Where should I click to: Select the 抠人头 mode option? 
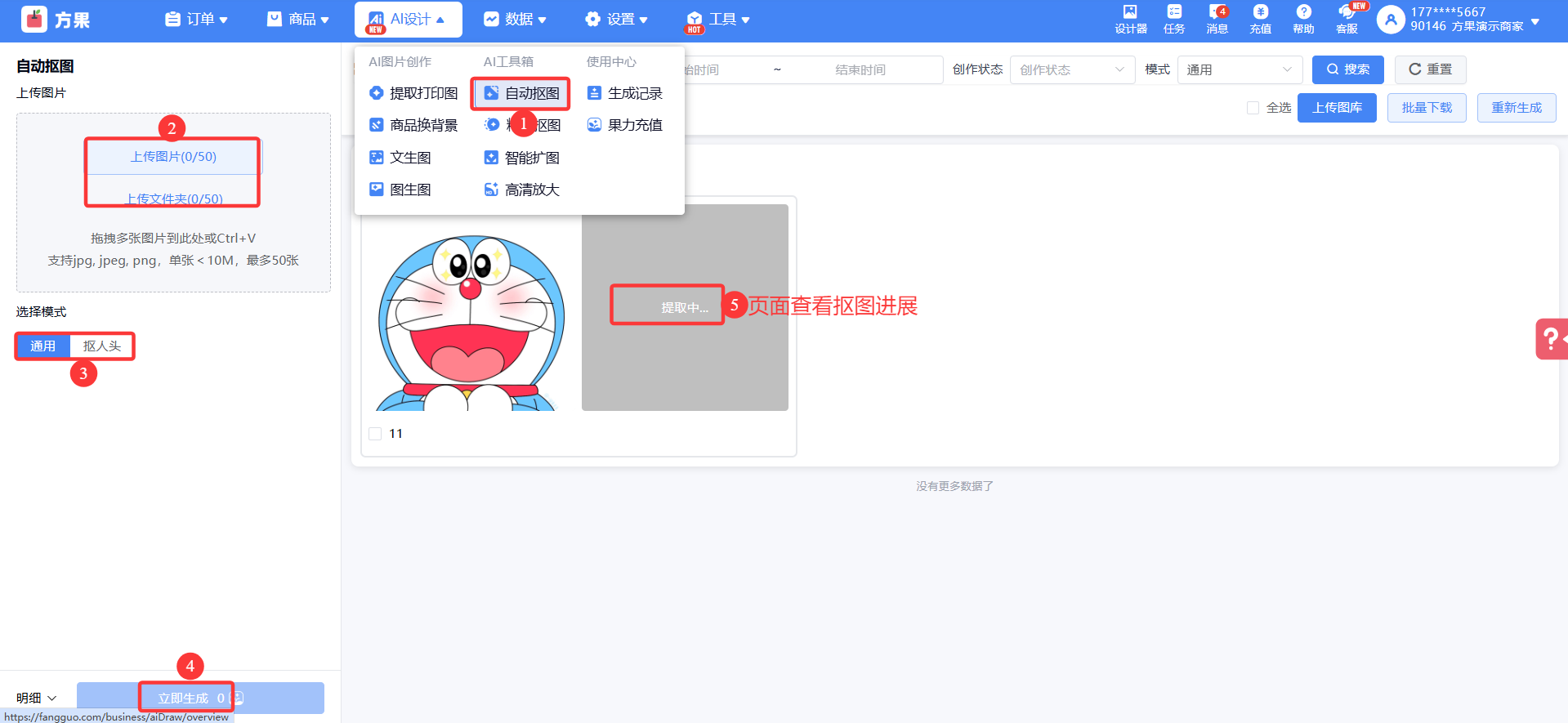(102, 346)
